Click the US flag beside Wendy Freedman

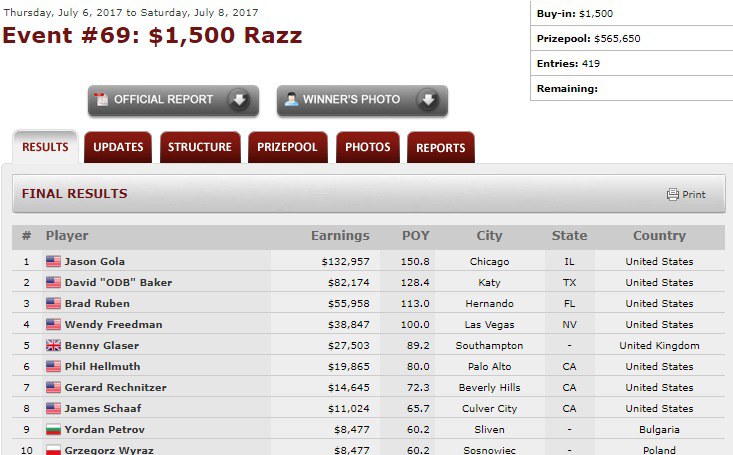(53, 325)
